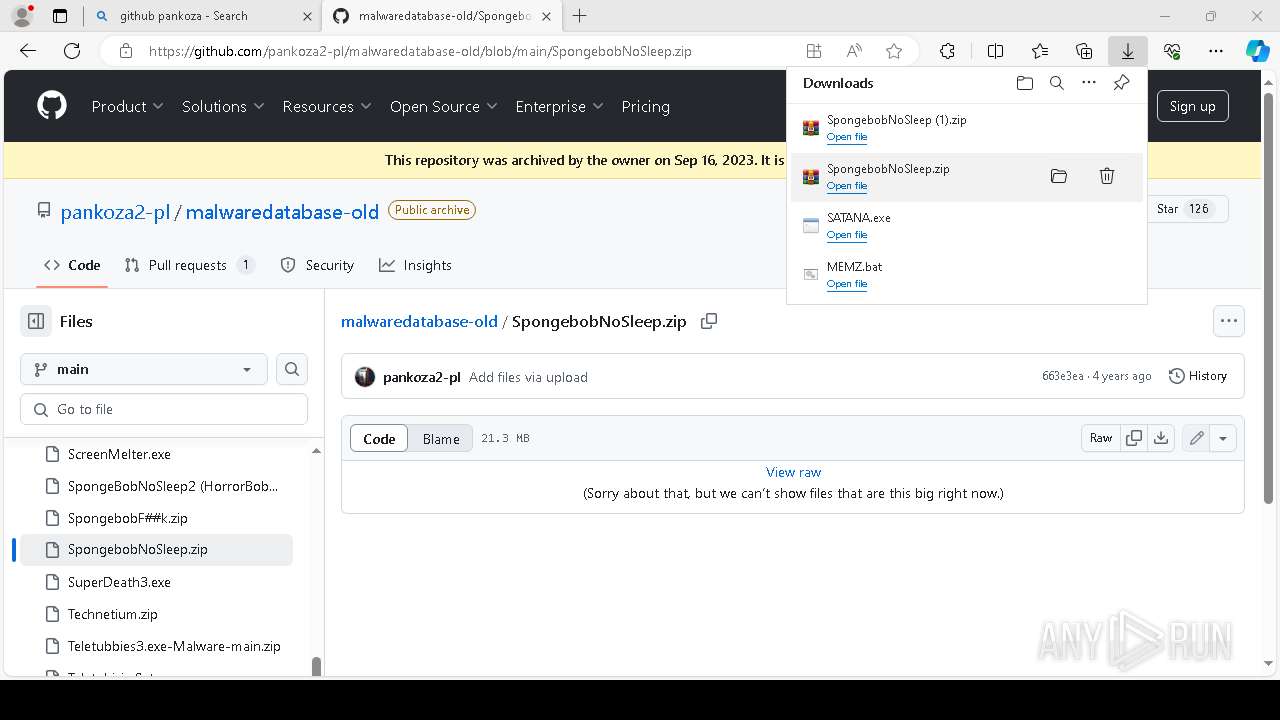Expand the Resources menu
The width and height of the screenshot is (1280, 720).
point(327,106)
